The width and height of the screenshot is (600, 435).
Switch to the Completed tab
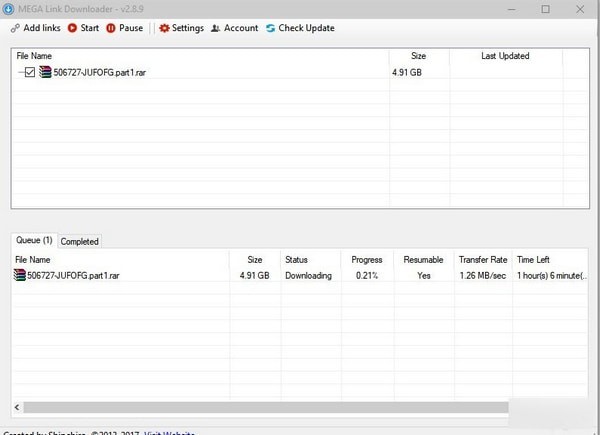[x=80, y=241]
